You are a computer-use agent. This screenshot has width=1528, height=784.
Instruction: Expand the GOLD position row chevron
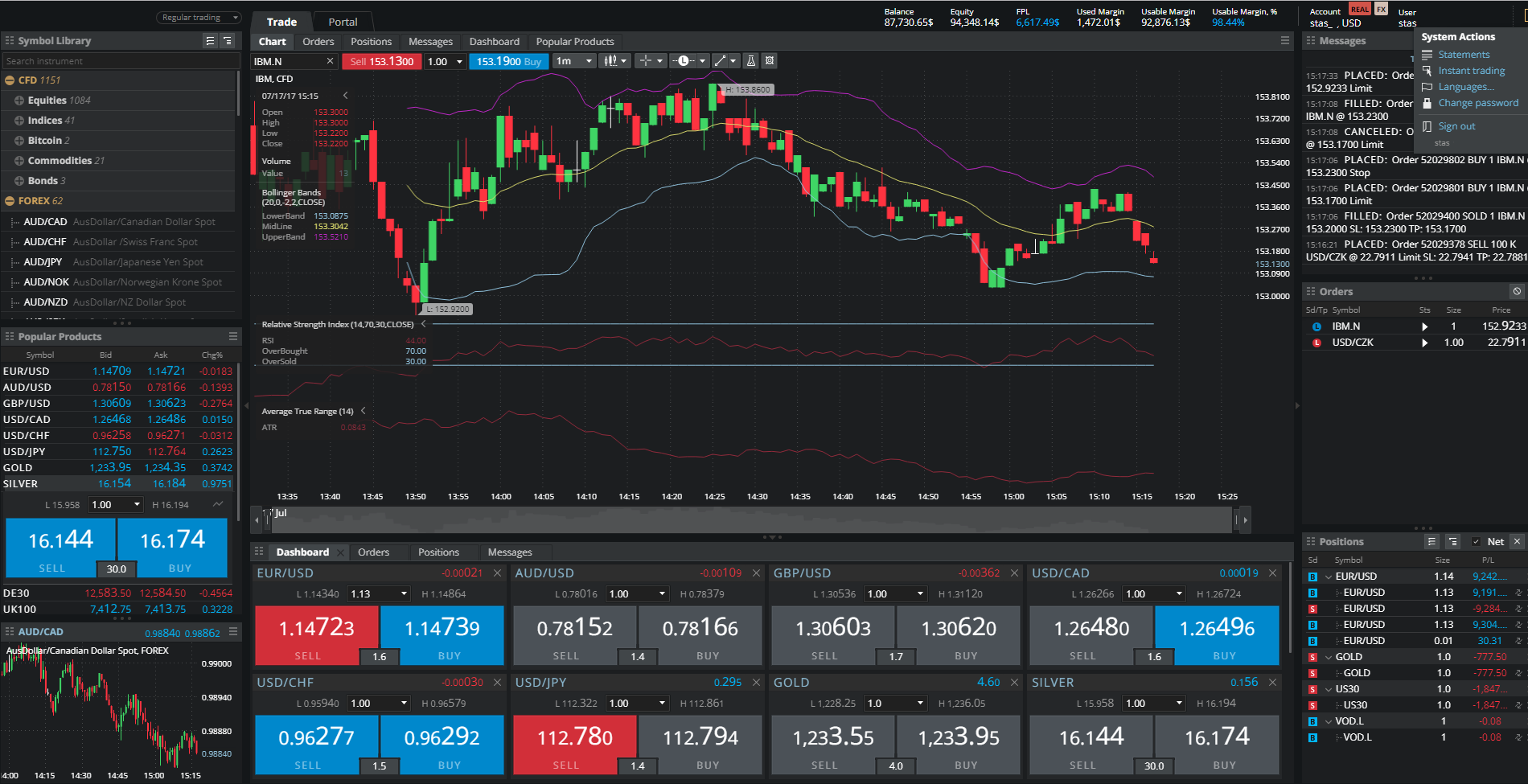(x=1329, y=657)
